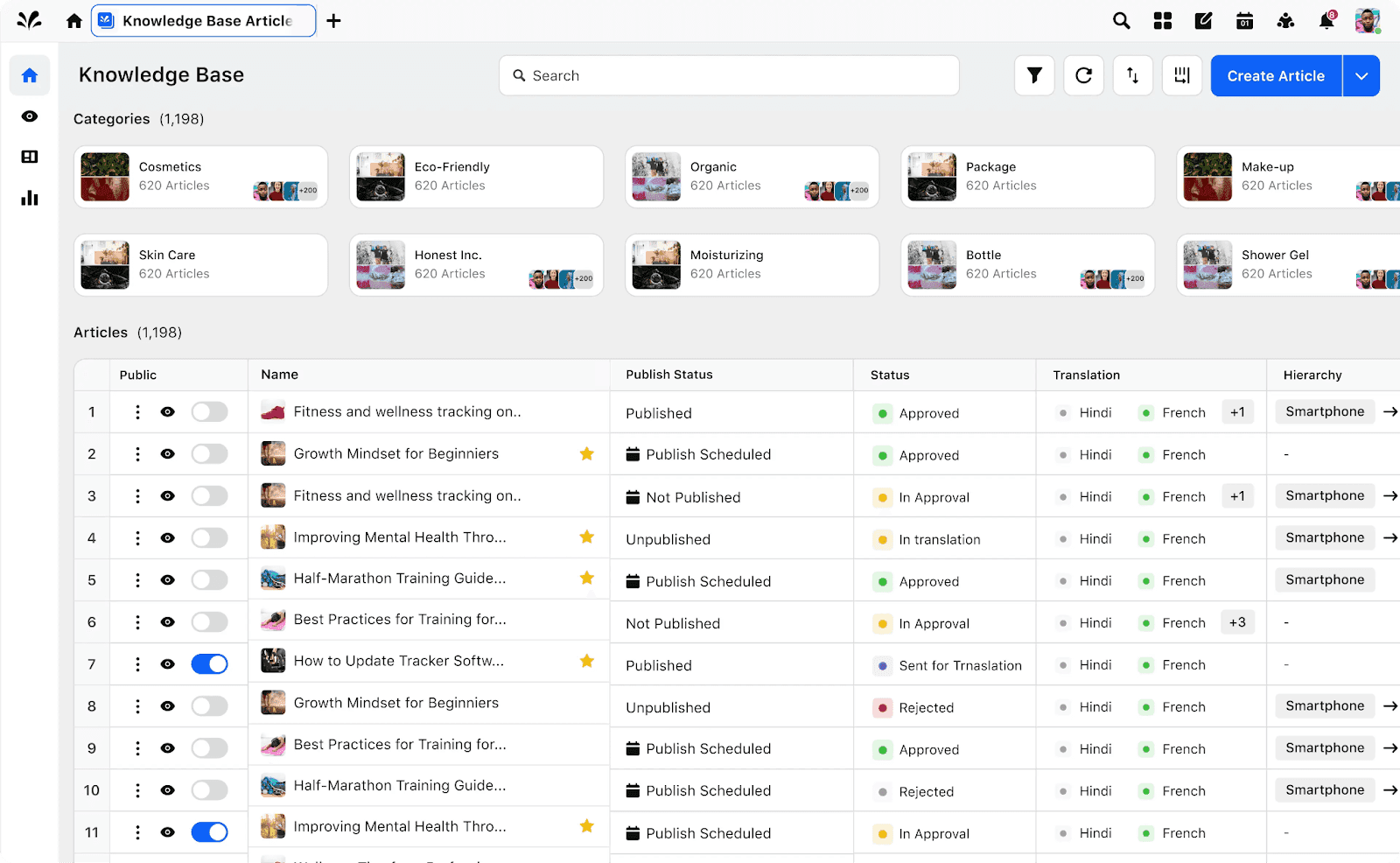Open options menu for Half-Marathon Training Guide
This screenshot has width=1400, height=863.
point(136,579)
